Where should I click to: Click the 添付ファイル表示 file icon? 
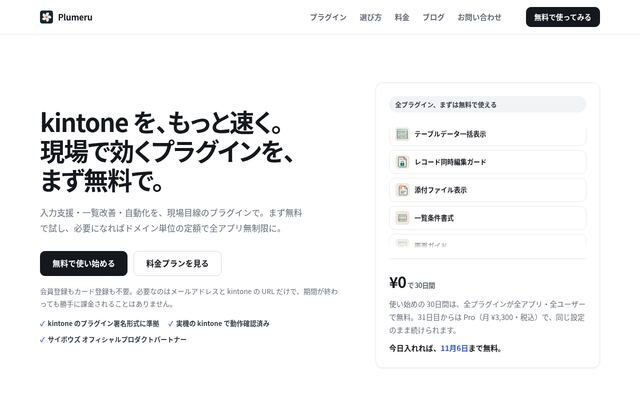402,190
